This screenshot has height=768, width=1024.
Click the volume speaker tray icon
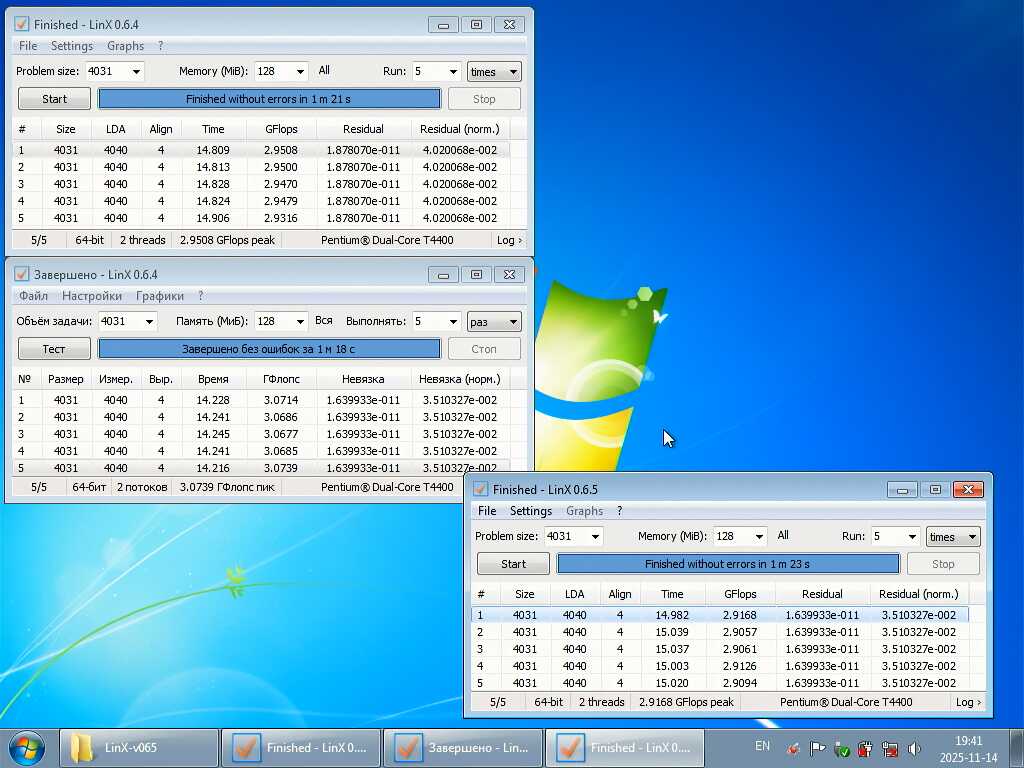point(914,748)
